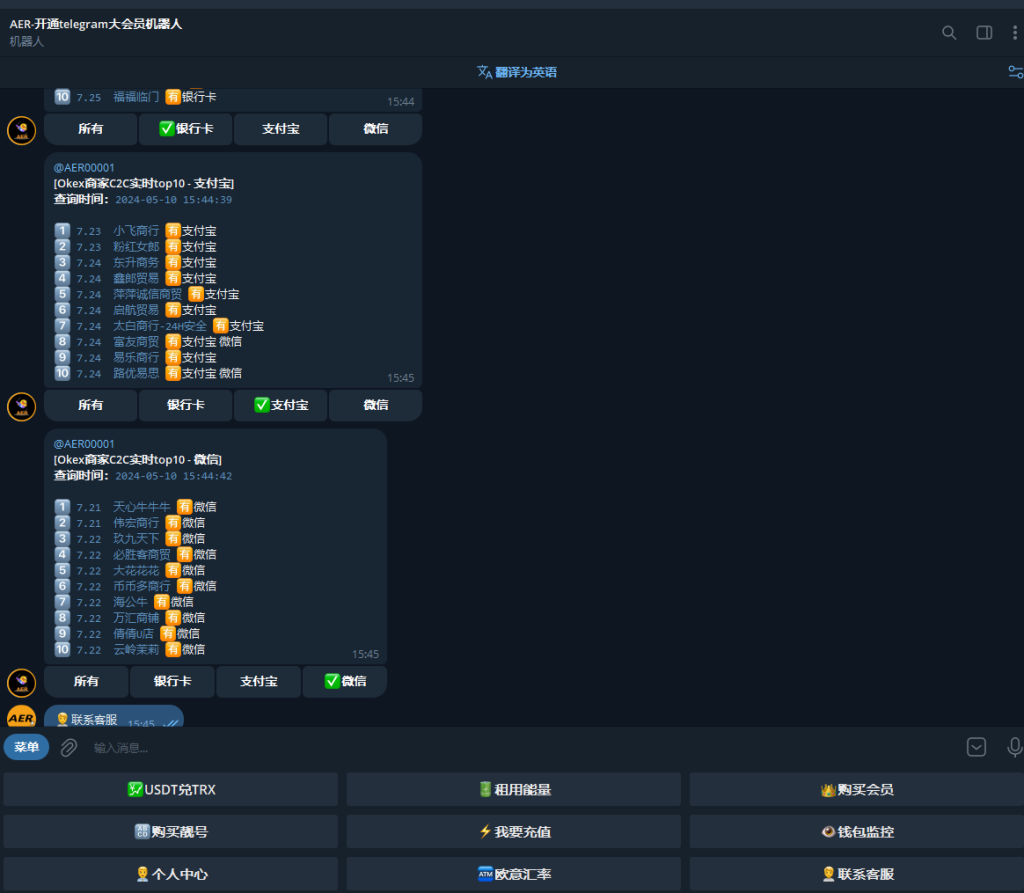Screen dimensions: 1024x893
Task: Collapse the bot keyboard with chevron icon
Action: click(977, 747)
